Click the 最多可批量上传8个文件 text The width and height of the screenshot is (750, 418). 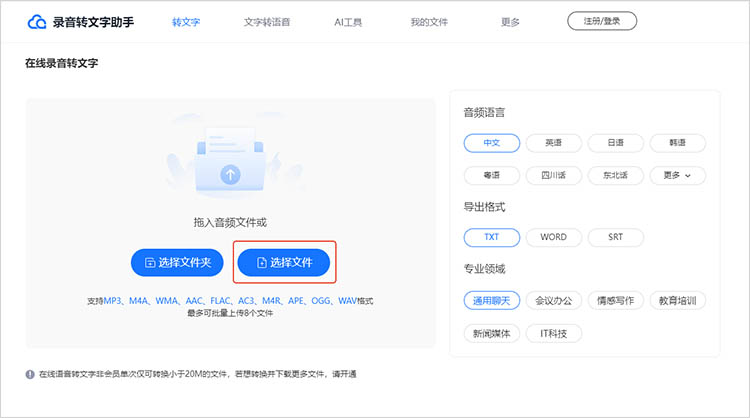point(230,313)
